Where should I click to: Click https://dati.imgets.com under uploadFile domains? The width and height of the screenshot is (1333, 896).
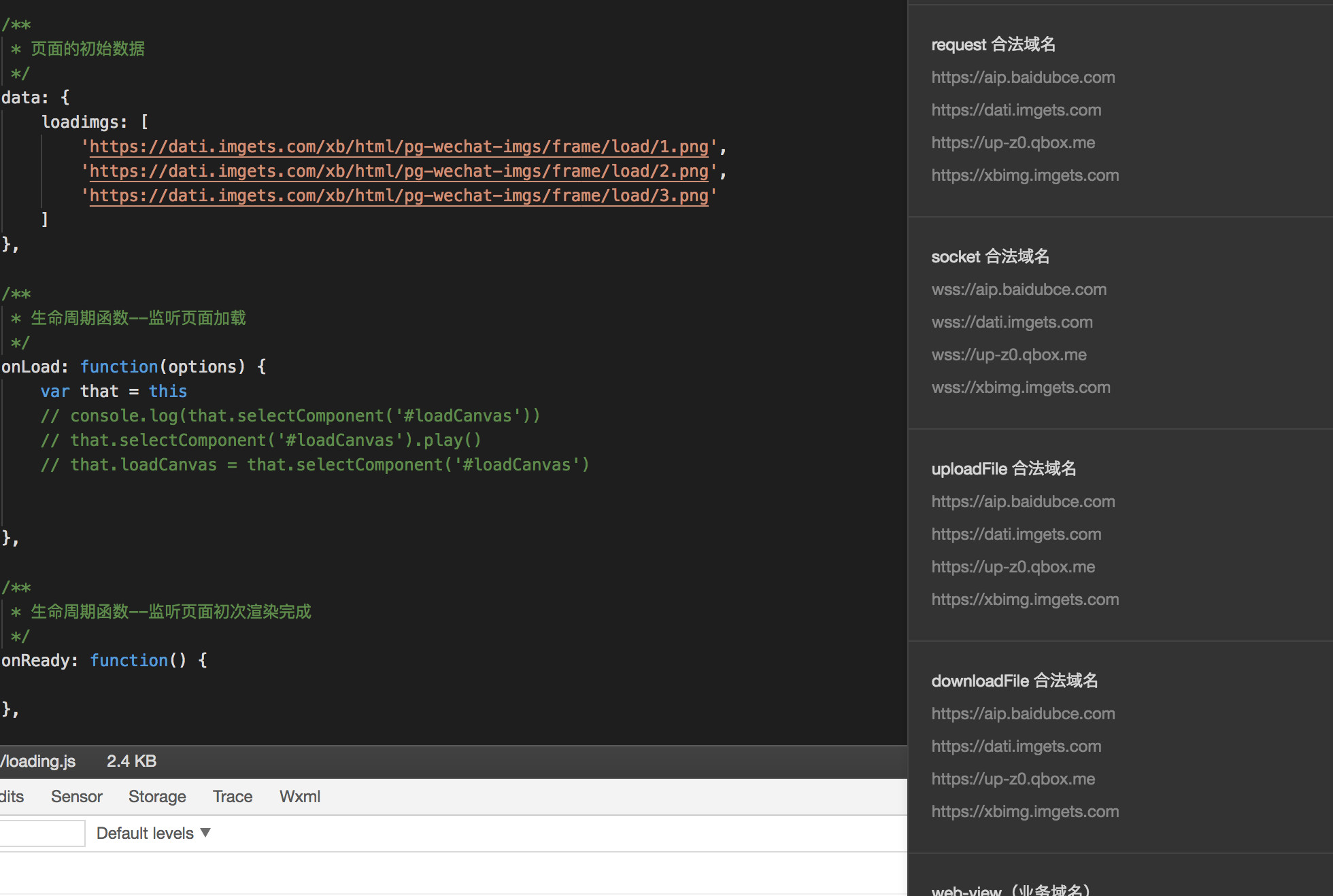click(1016, 534)
